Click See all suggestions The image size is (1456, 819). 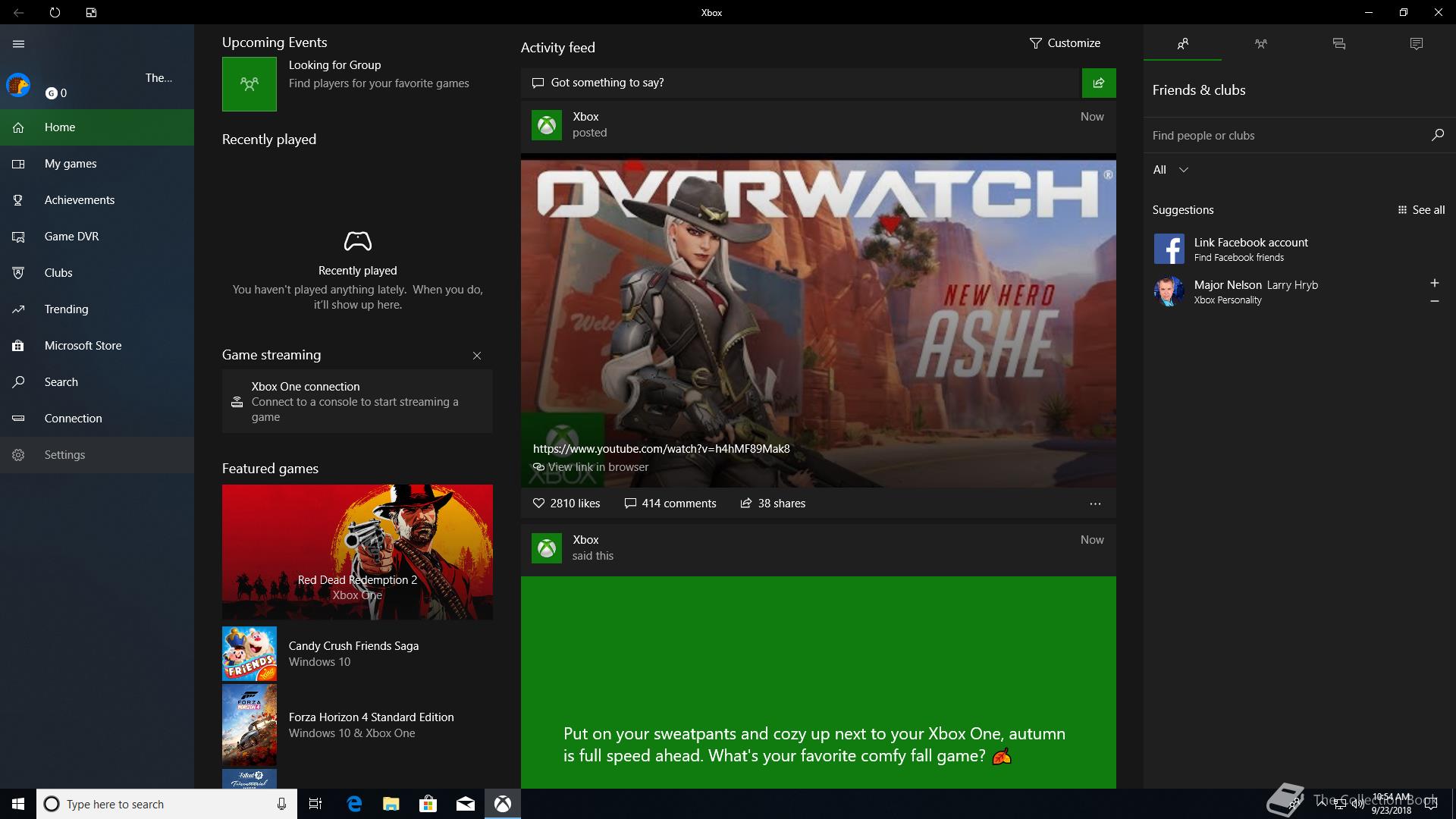(x=1421, y=210)
